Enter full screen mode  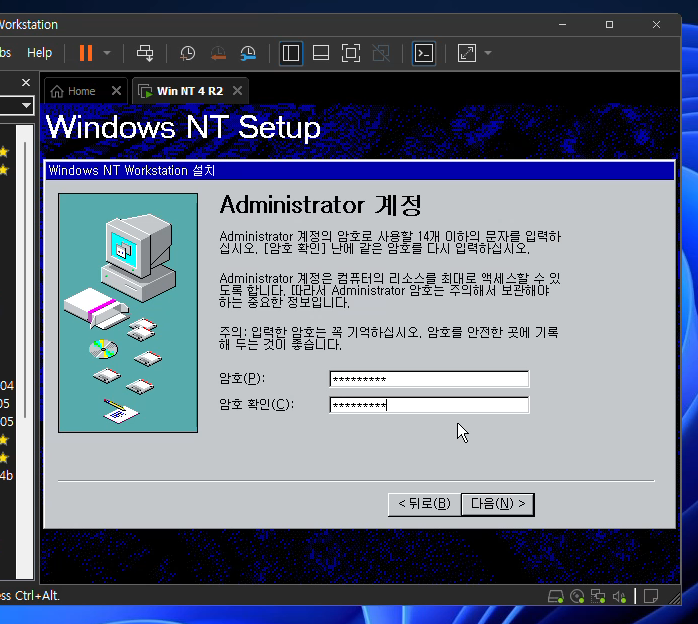(351, 53)
